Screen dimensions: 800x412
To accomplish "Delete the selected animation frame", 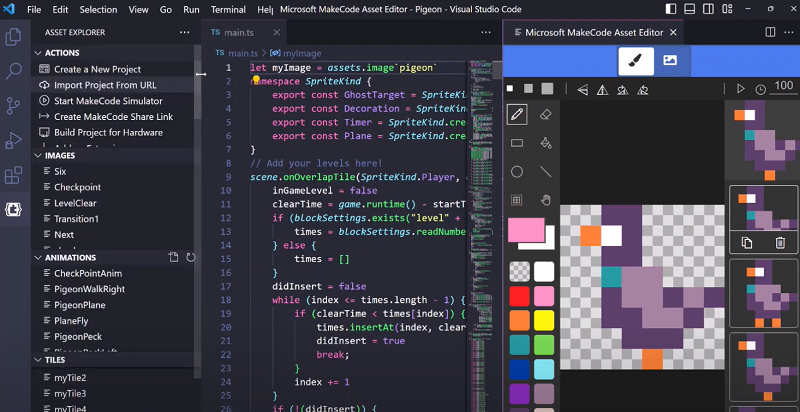I will click(780, 243).
